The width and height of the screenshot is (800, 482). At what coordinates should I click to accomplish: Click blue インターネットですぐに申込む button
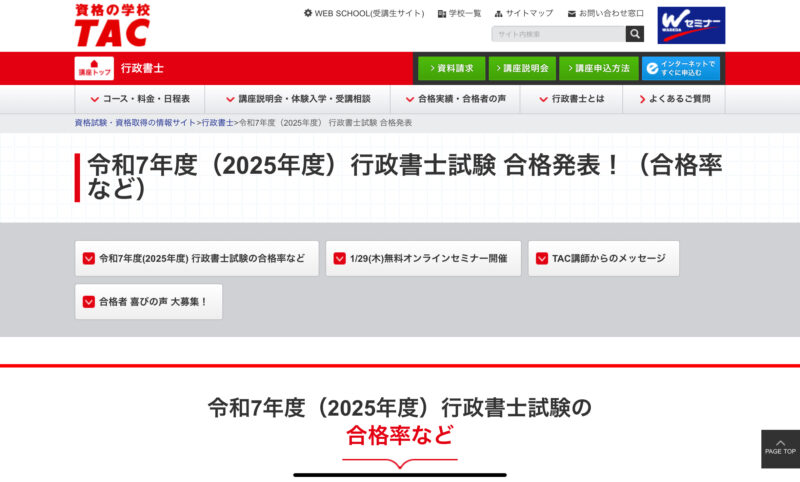tap(681, 68)
